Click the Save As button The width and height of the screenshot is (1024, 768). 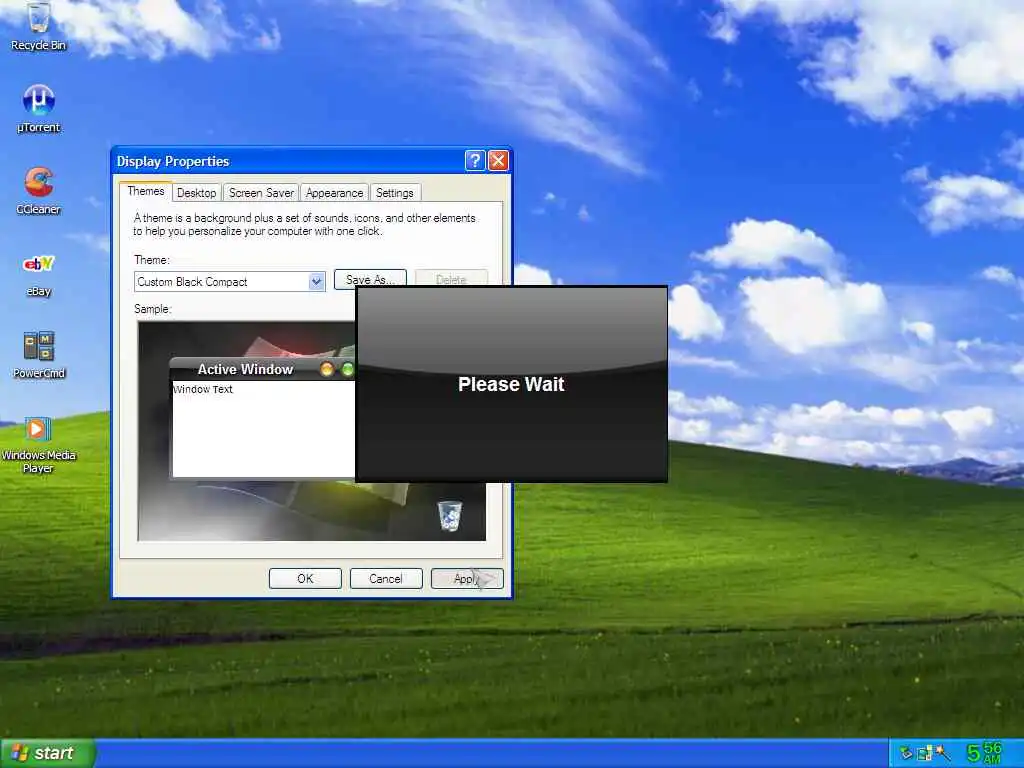pos(370,278)
